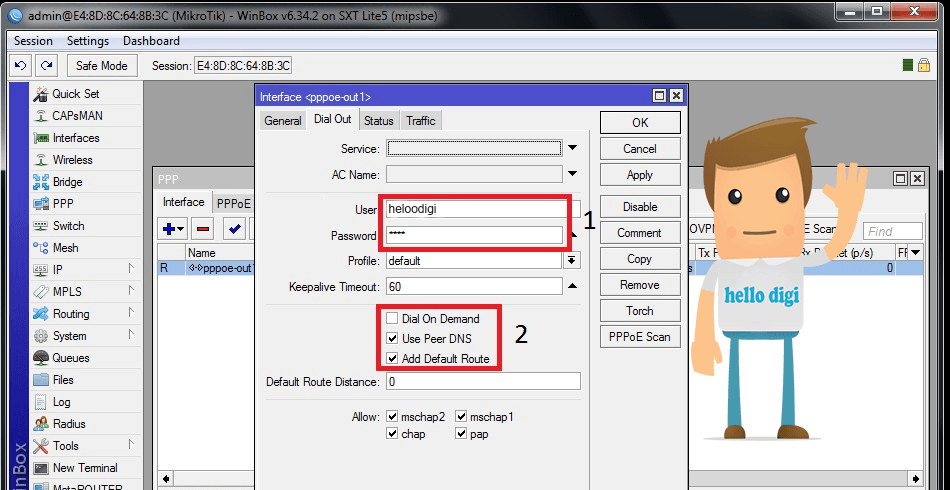Image resolution: width=950 pixels, height=490 pixels.
Task: Open the Profile dropdown list
Action: [572, 260]
